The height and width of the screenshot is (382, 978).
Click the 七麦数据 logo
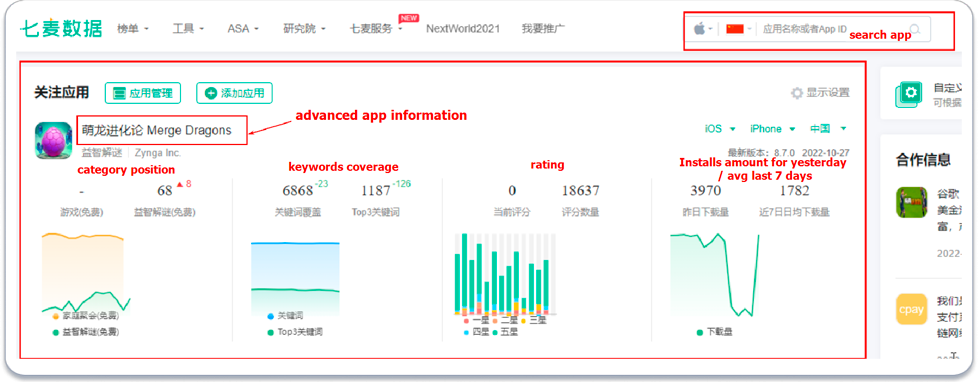[x=61, y=29]
